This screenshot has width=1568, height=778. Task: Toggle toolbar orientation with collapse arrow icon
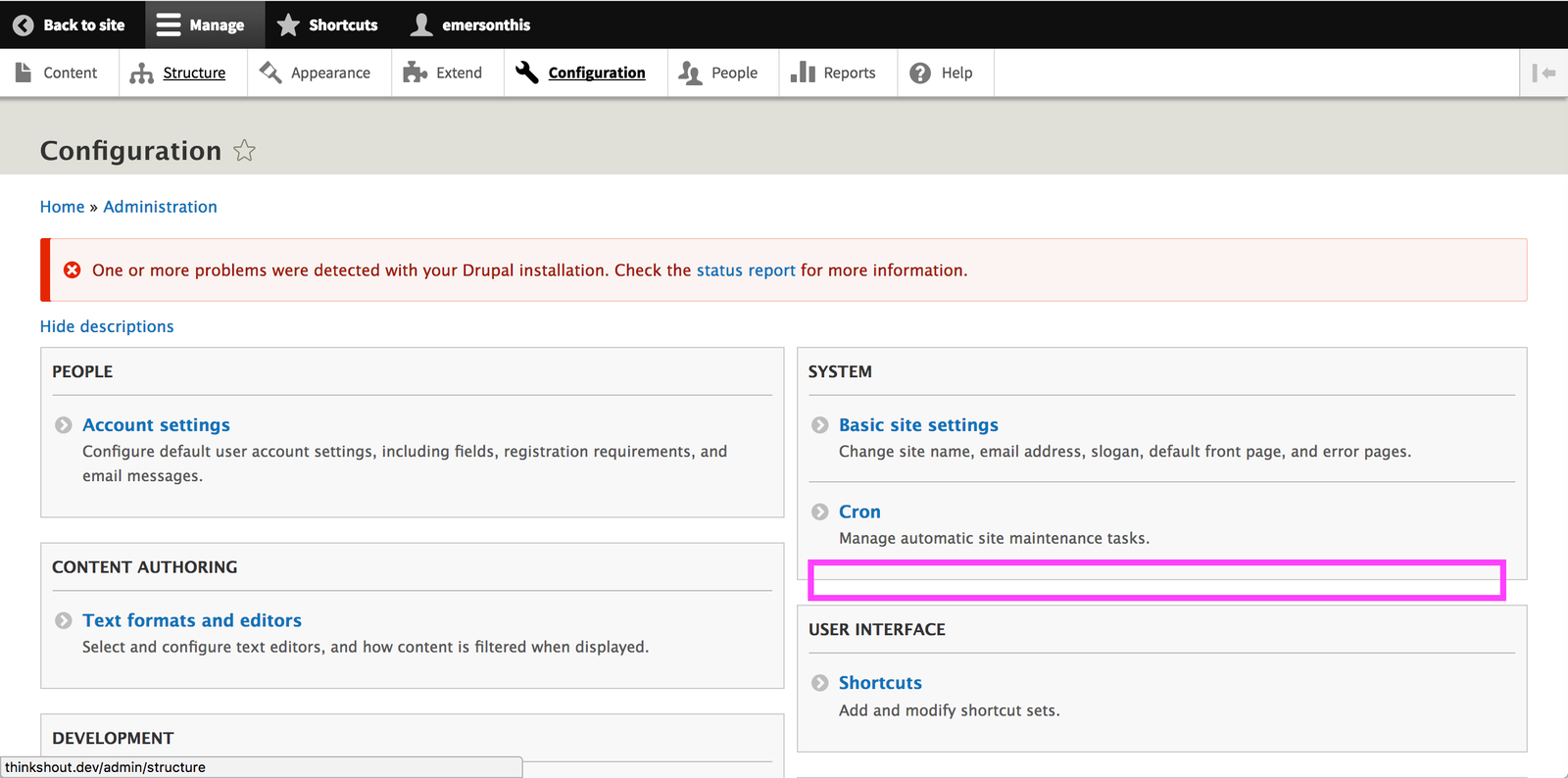click(x=1543, y=73)
